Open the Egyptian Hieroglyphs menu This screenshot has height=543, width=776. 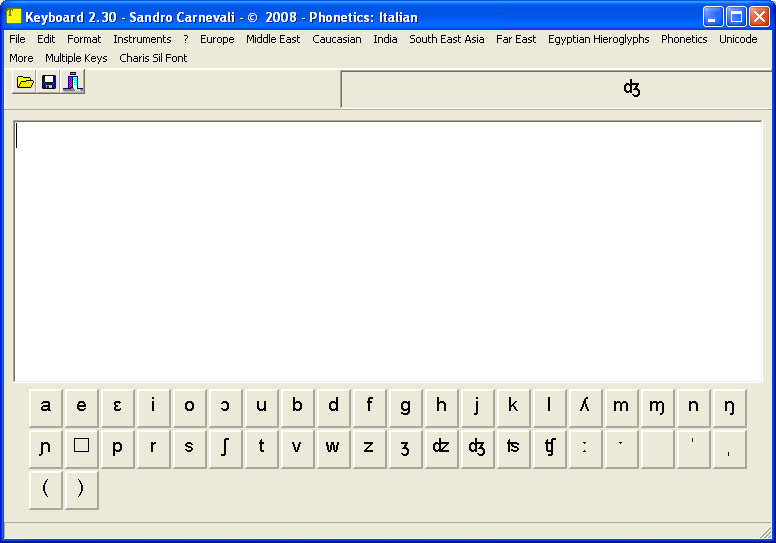point(598,39)
